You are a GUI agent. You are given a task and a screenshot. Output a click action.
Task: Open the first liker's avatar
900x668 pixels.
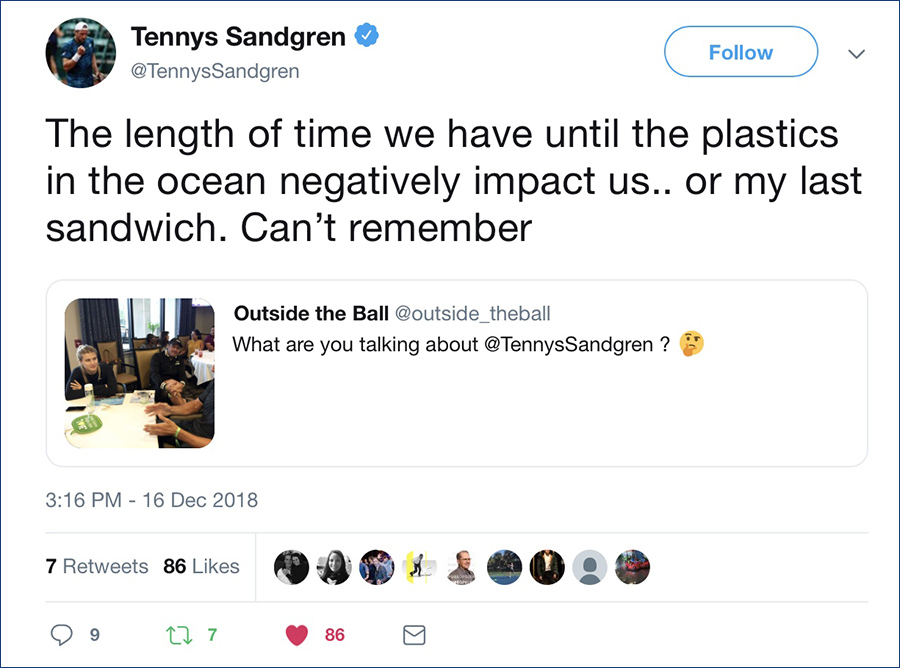[x=292, y=567]
